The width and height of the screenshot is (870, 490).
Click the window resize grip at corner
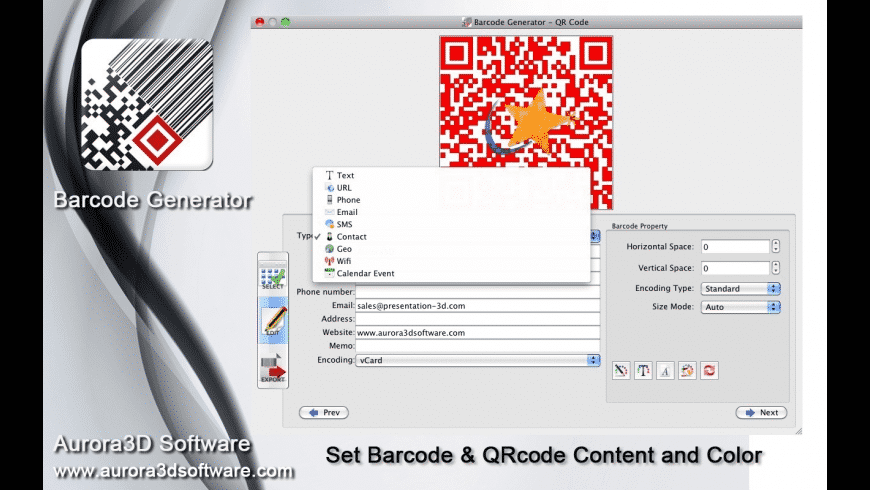pyautogui.click(x=798, y=431)
